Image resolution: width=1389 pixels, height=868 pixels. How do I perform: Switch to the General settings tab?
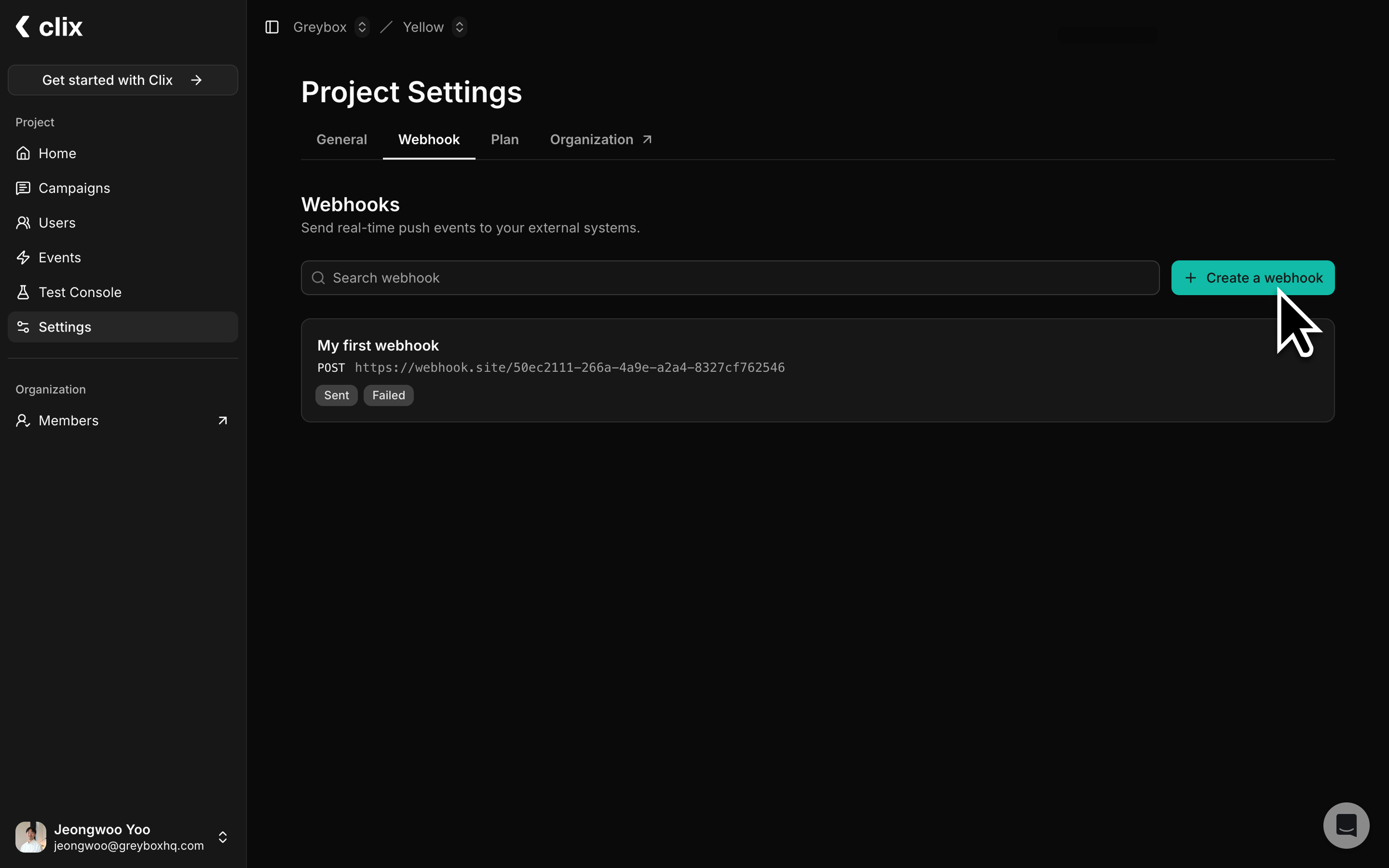(x=341, y=139)
